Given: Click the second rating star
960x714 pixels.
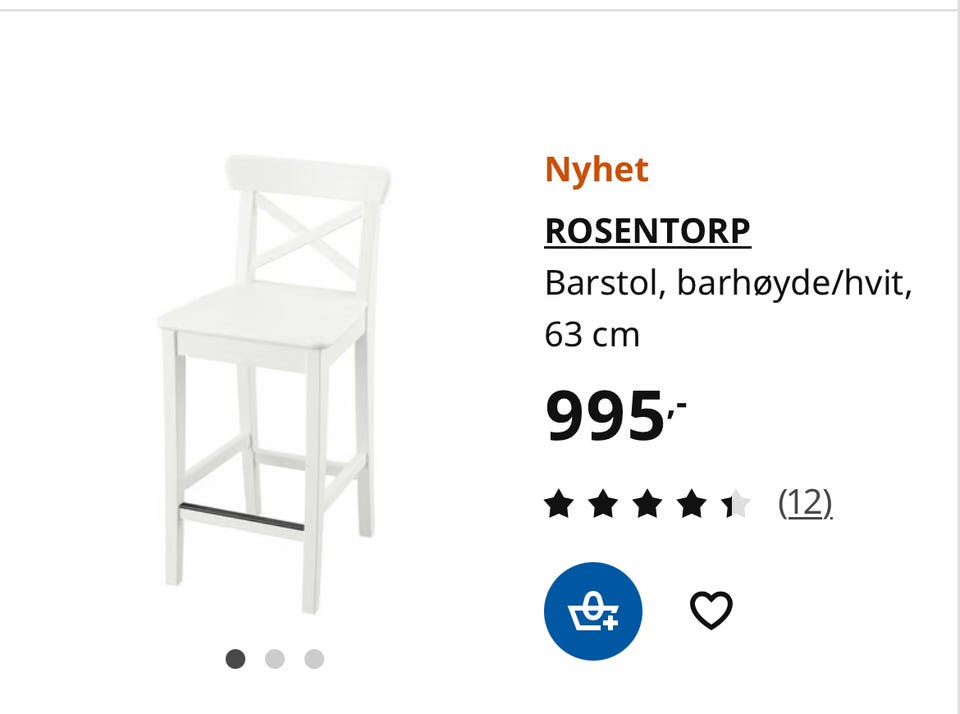Looking at the screenshot, I should pyautogui.click(x=603, y=504).
